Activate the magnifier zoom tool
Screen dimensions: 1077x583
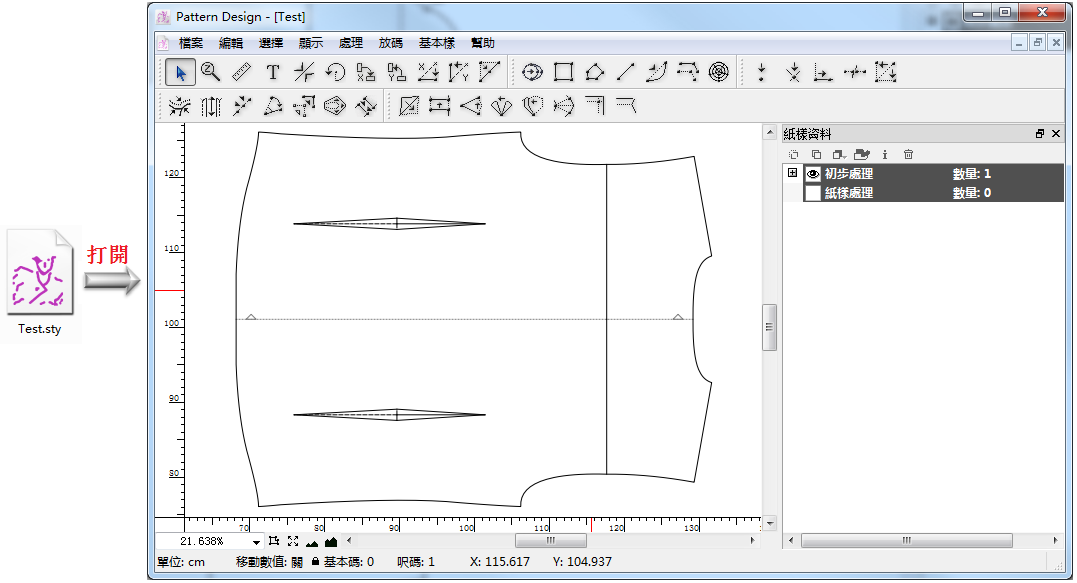point(210,72)
